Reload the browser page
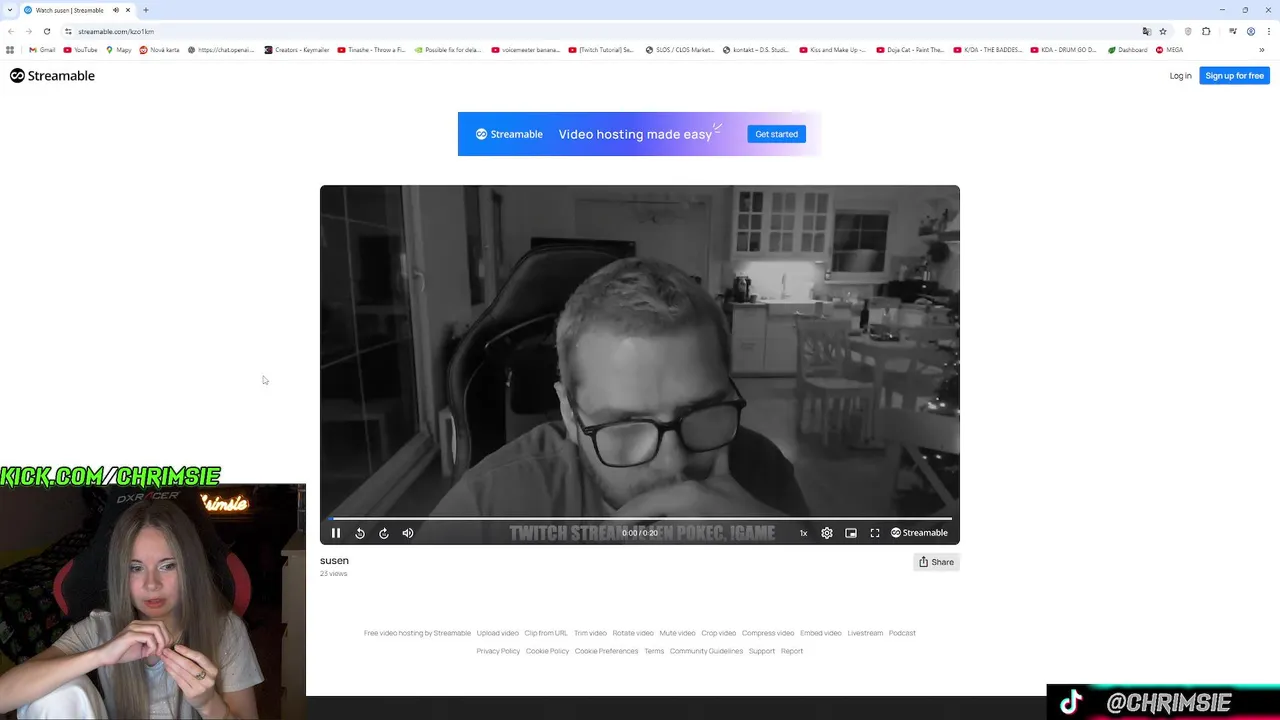 click(x=46, y=31)
